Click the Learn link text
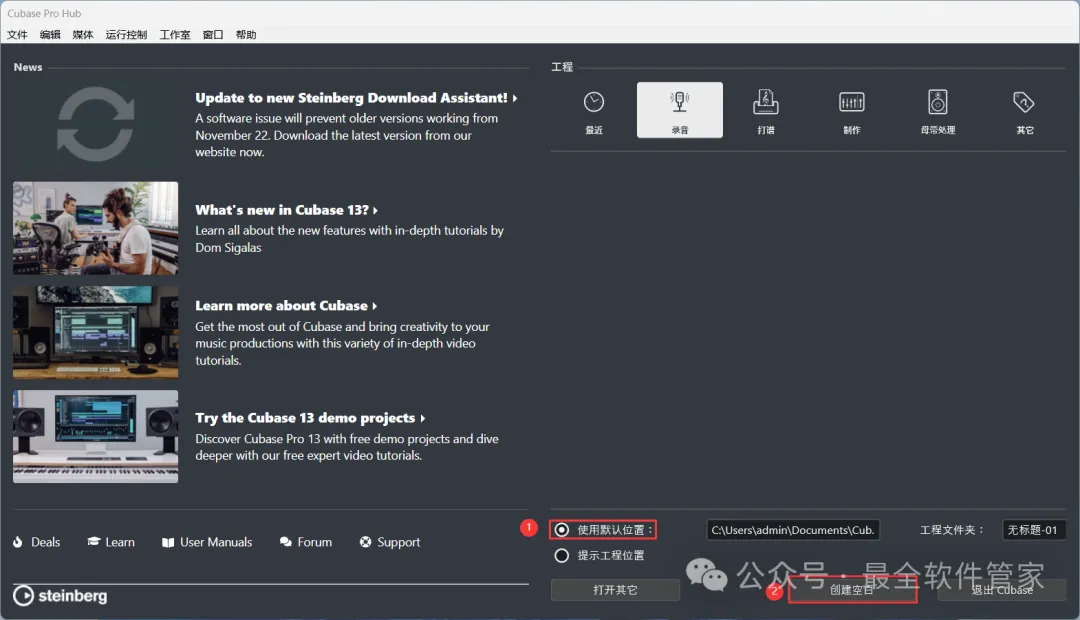 pyautogui.click(x=120, y=542)
